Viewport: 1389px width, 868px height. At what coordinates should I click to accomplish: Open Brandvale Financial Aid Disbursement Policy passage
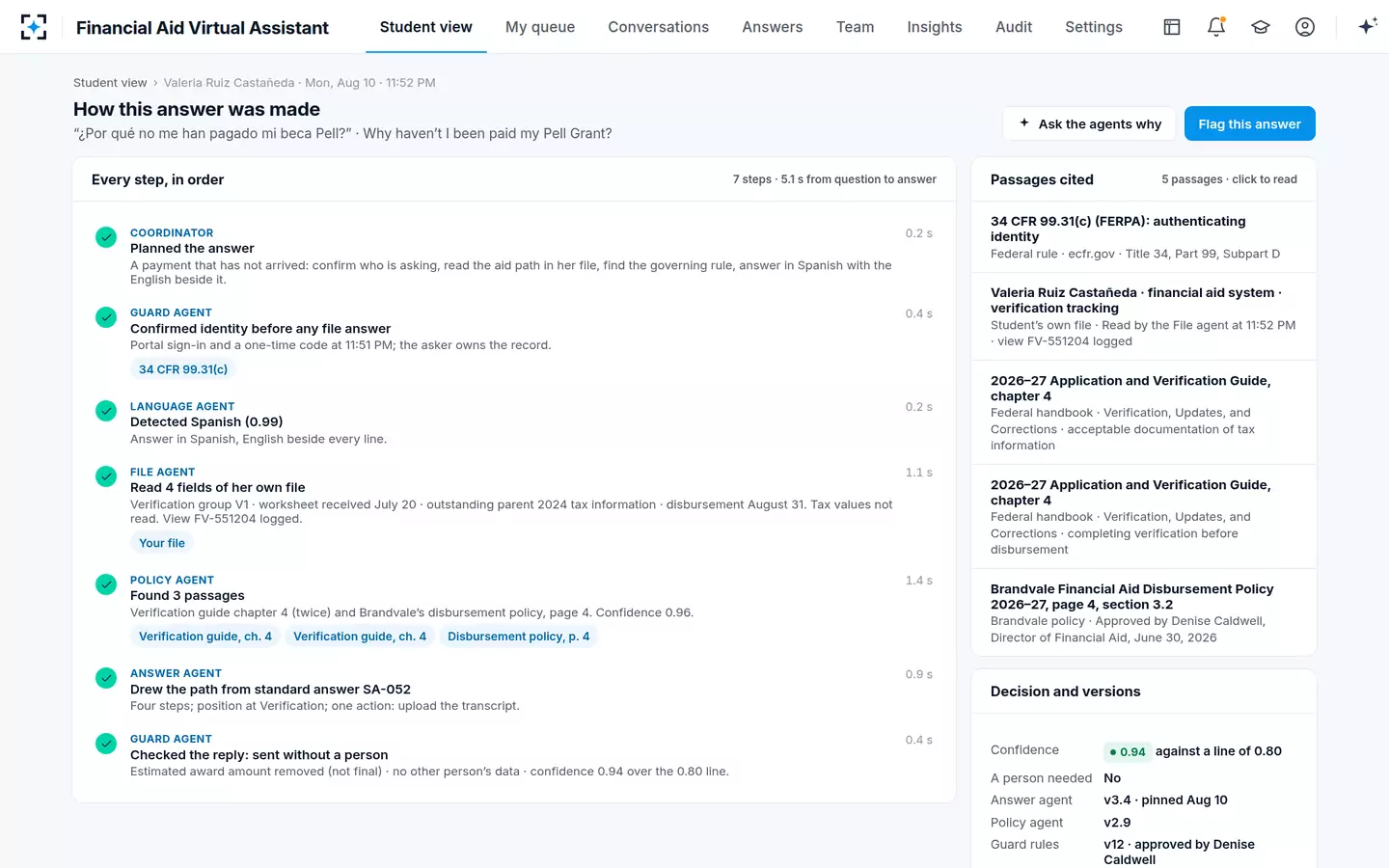[x=1144, y=612]
